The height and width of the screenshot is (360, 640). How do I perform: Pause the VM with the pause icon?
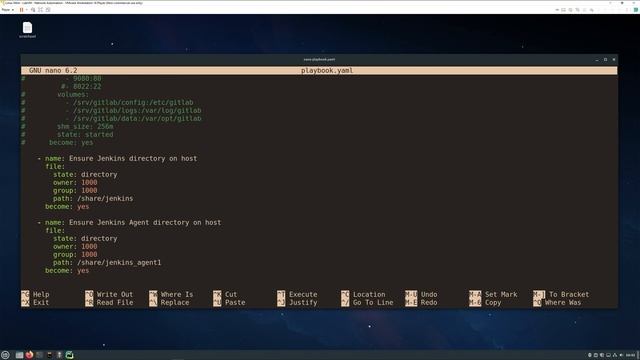click(x=21, y=10)
